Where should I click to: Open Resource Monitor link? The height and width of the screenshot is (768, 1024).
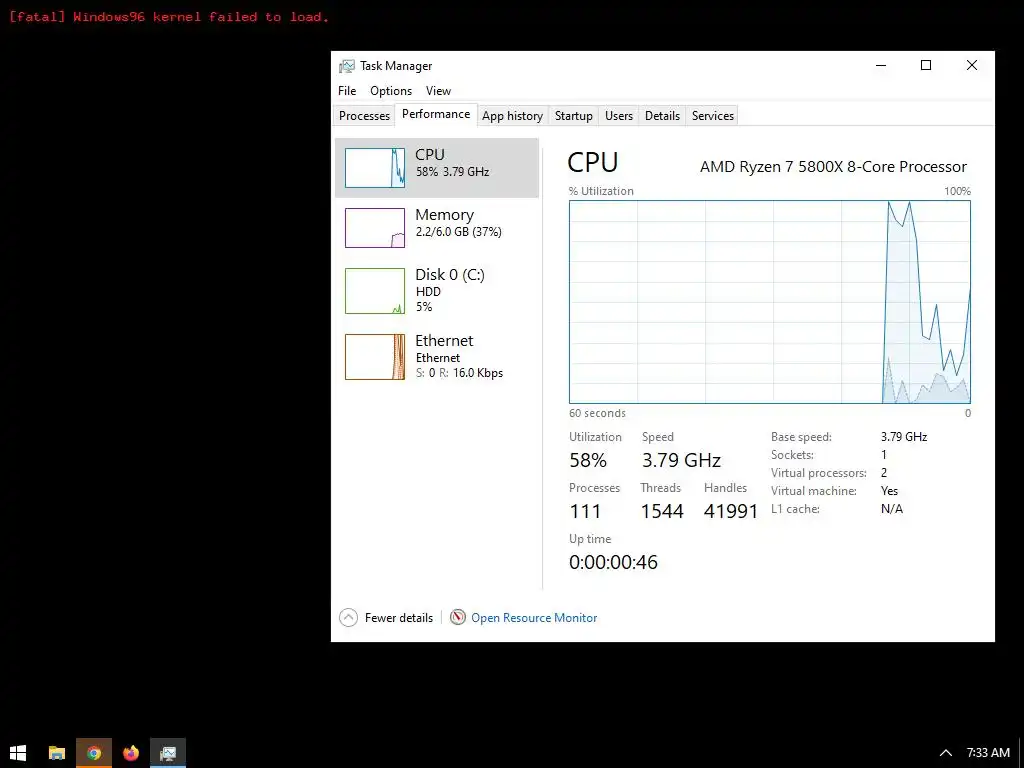[x=534, y=618]
